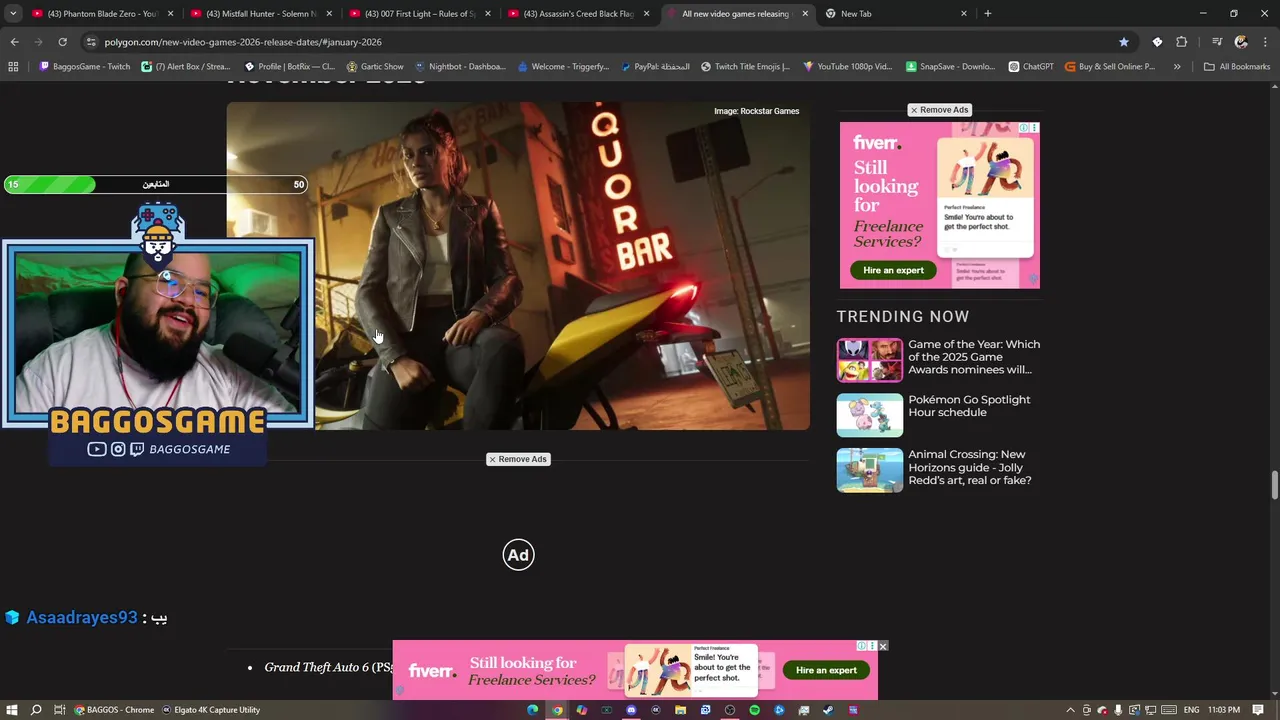
Task: Open the tab search dropdown arrow
Action: 13,14
